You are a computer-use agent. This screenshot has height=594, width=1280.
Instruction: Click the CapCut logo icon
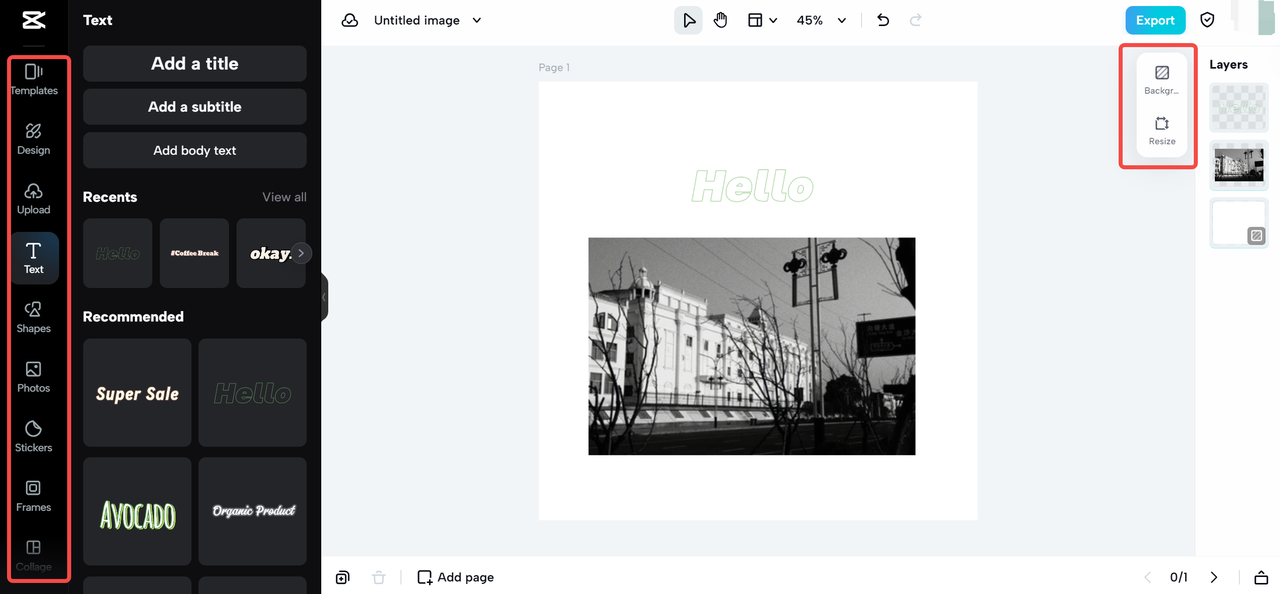[34, 21]
